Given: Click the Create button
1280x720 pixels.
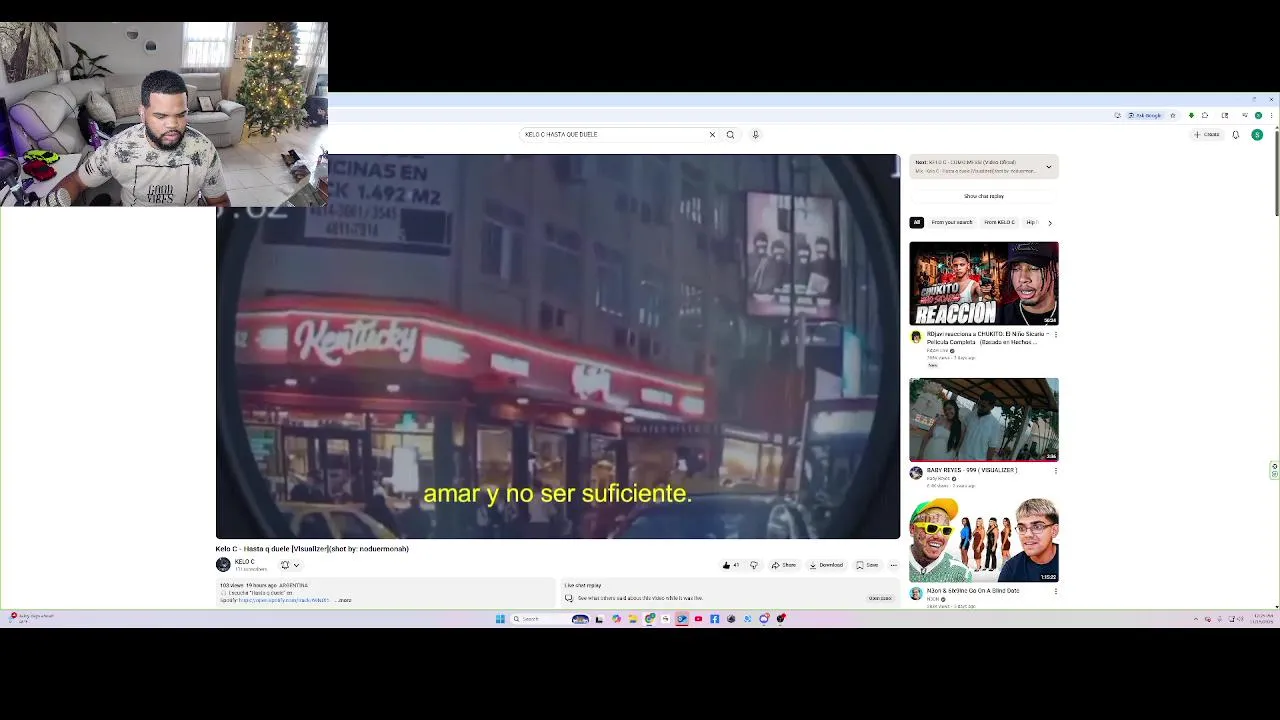Looking at the screenshot, I should pyautogui.click(x=1207, y=134).
